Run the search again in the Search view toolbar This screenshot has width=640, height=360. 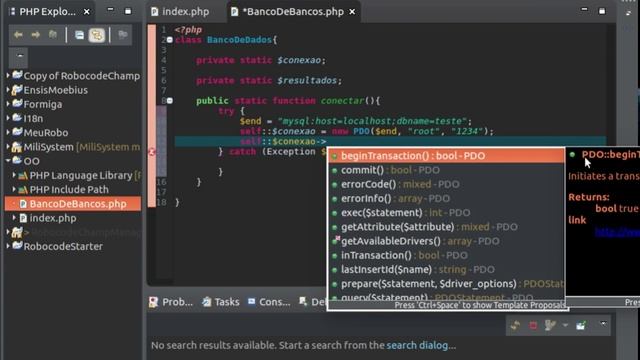point(515,325)
